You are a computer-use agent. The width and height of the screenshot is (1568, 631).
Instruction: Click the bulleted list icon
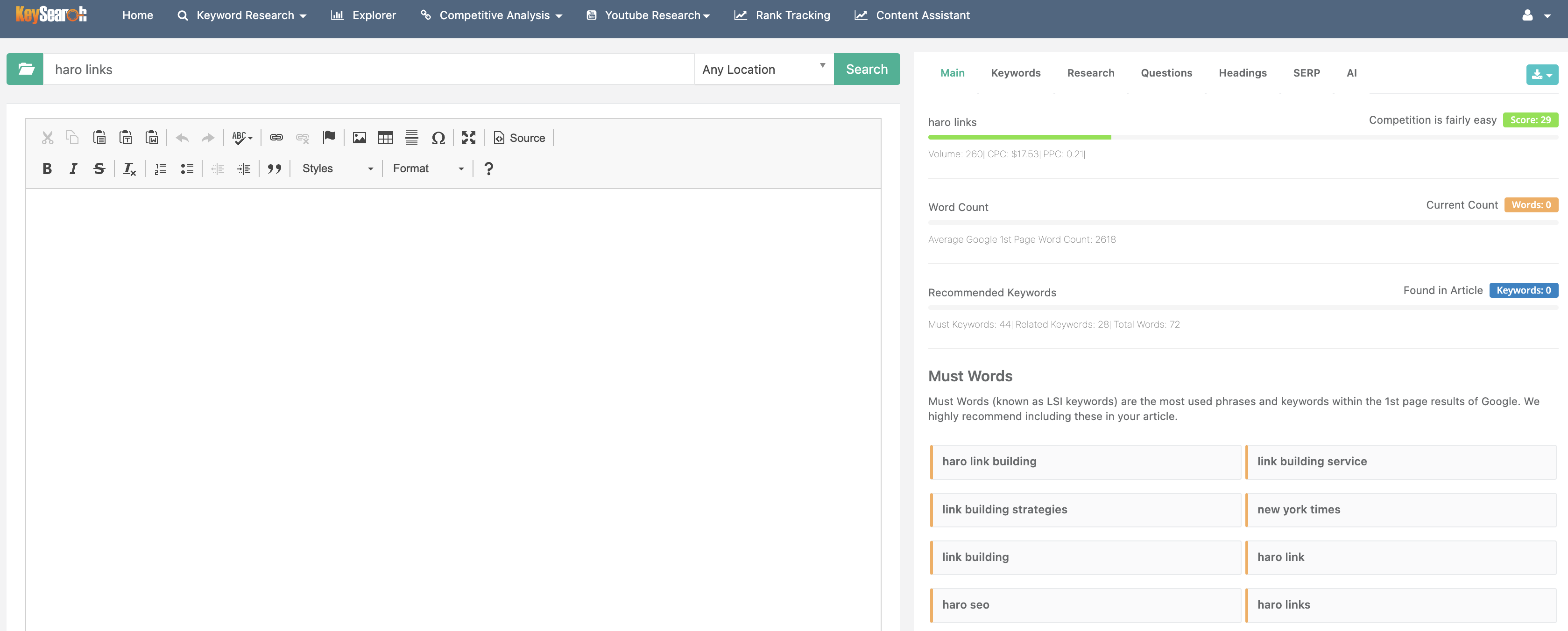tap(186, 168)
